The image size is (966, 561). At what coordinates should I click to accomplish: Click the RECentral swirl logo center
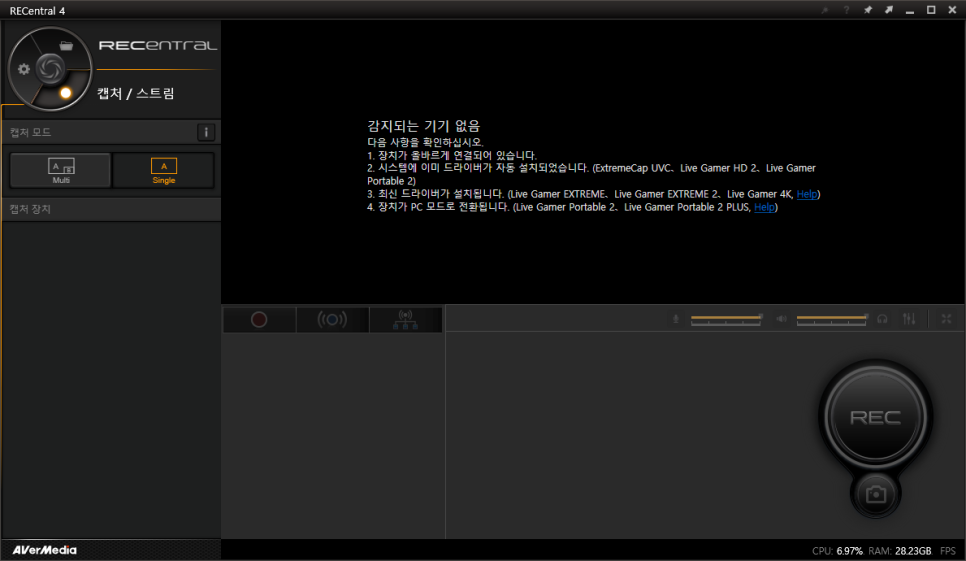[50, 68]
